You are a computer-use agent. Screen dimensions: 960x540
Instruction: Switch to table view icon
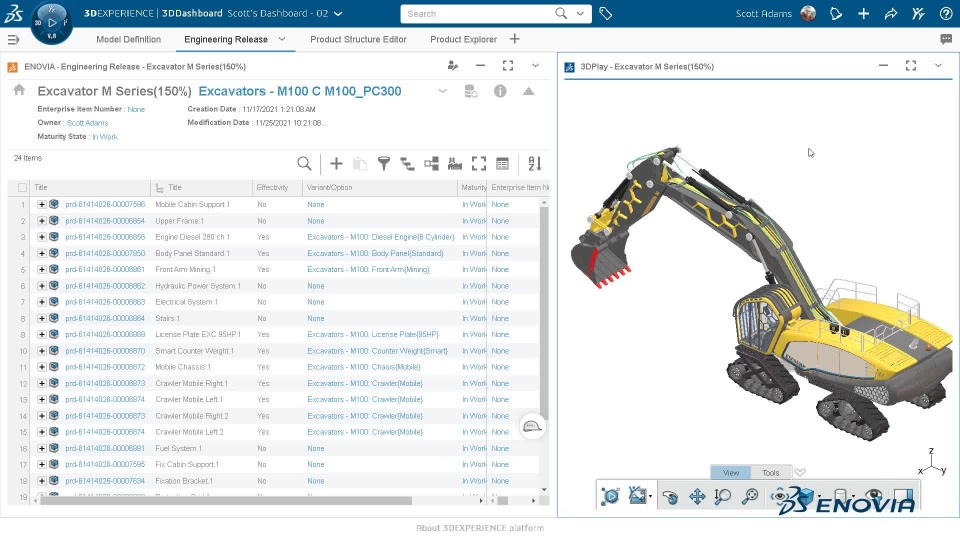click(x=503, y=163)
